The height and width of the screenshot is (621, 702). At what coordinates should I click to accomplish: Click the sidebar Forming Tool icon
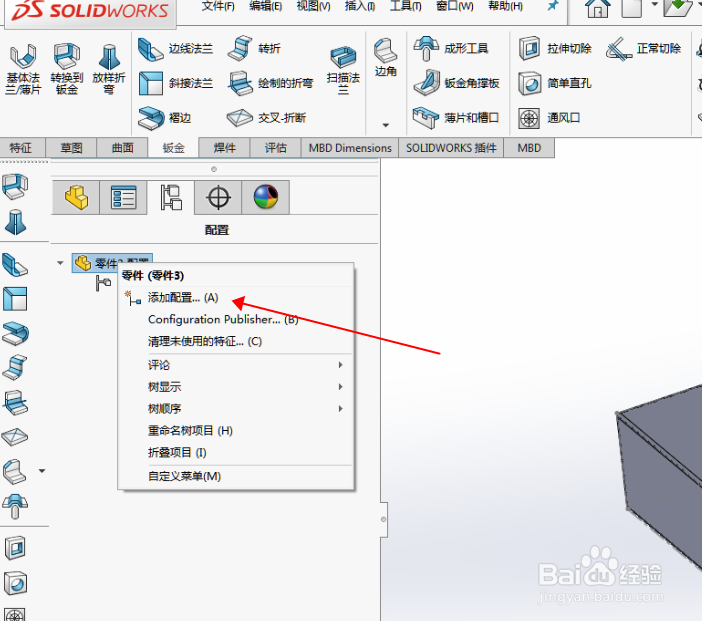tap(15, 506)
